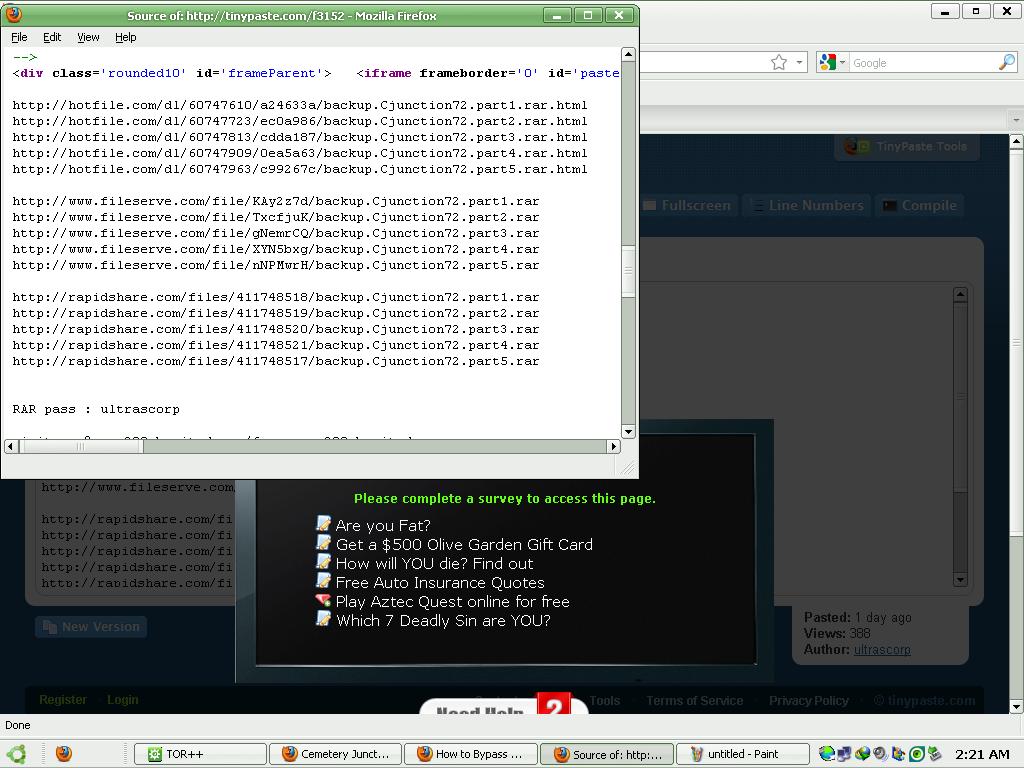The image size is (1024, 768).
Task: Click the horizontal scrollbar thumb in source view
Action: coord(81,447)
